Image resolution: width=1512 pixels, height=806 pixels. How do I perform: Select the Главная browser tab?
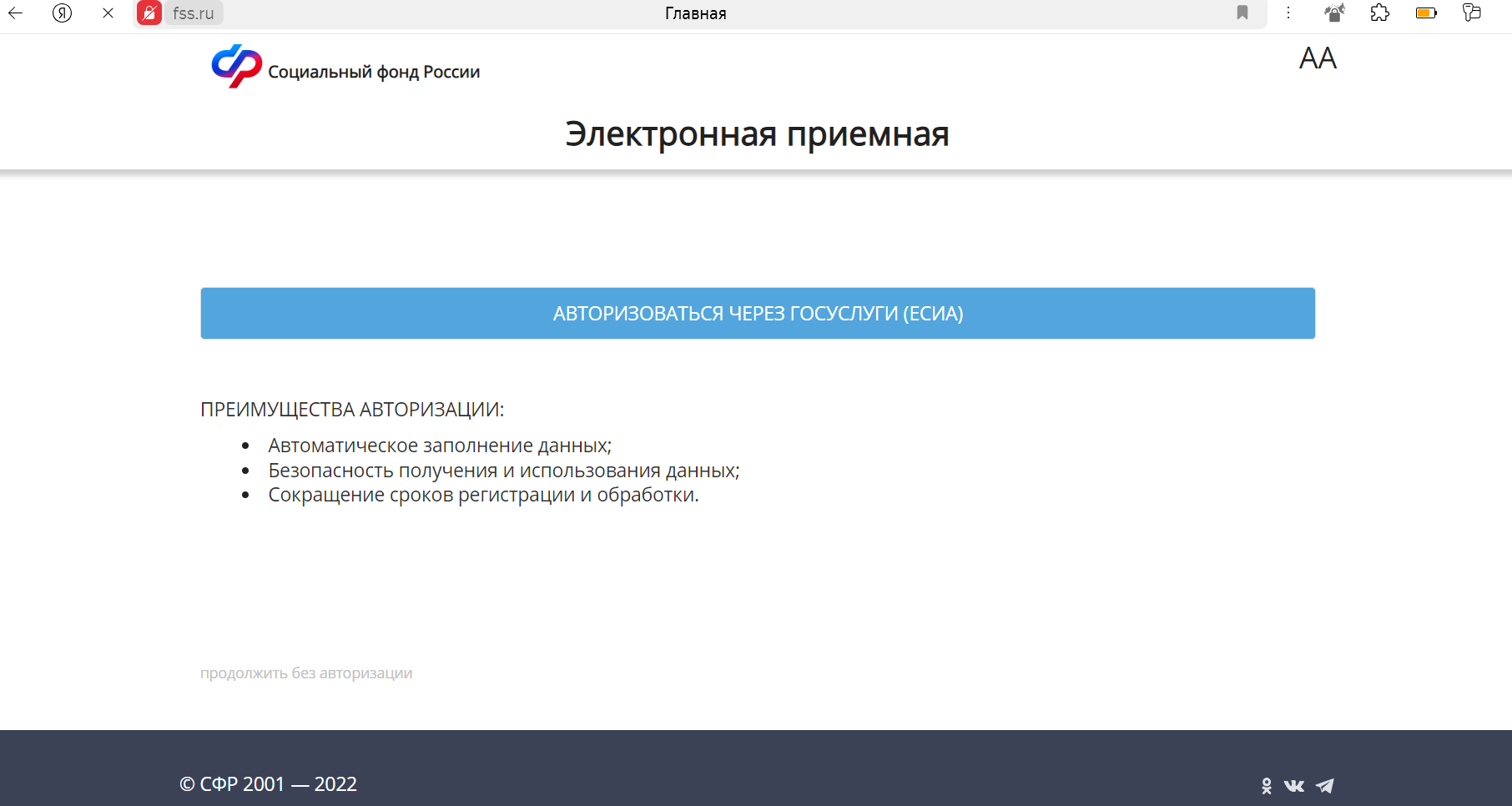click(695, 13)
